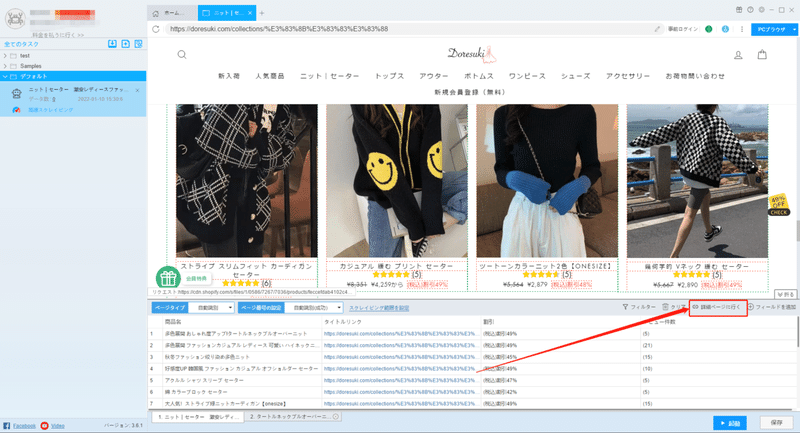Open the アウター menu item
This screenshot has width=800, height=433.
click(x=434, y=76)
